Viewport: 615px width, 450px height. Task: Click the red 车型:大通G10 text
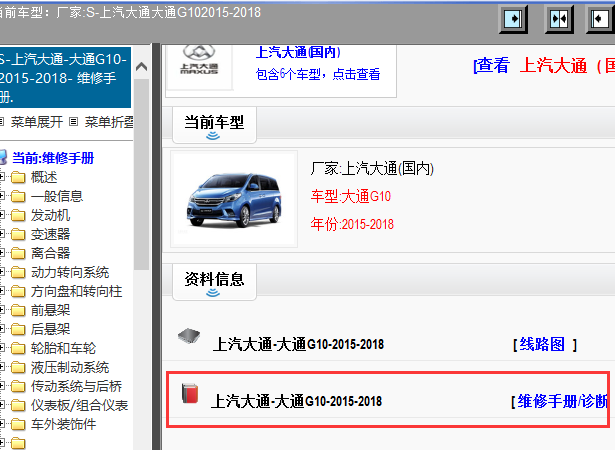351,196
